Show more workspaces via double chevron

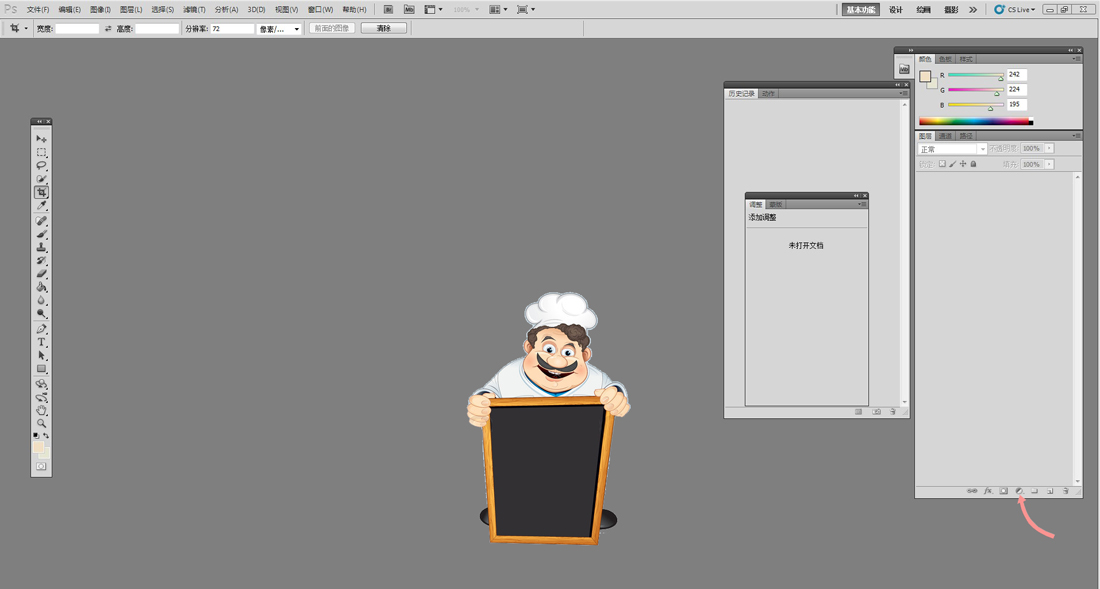973,10
